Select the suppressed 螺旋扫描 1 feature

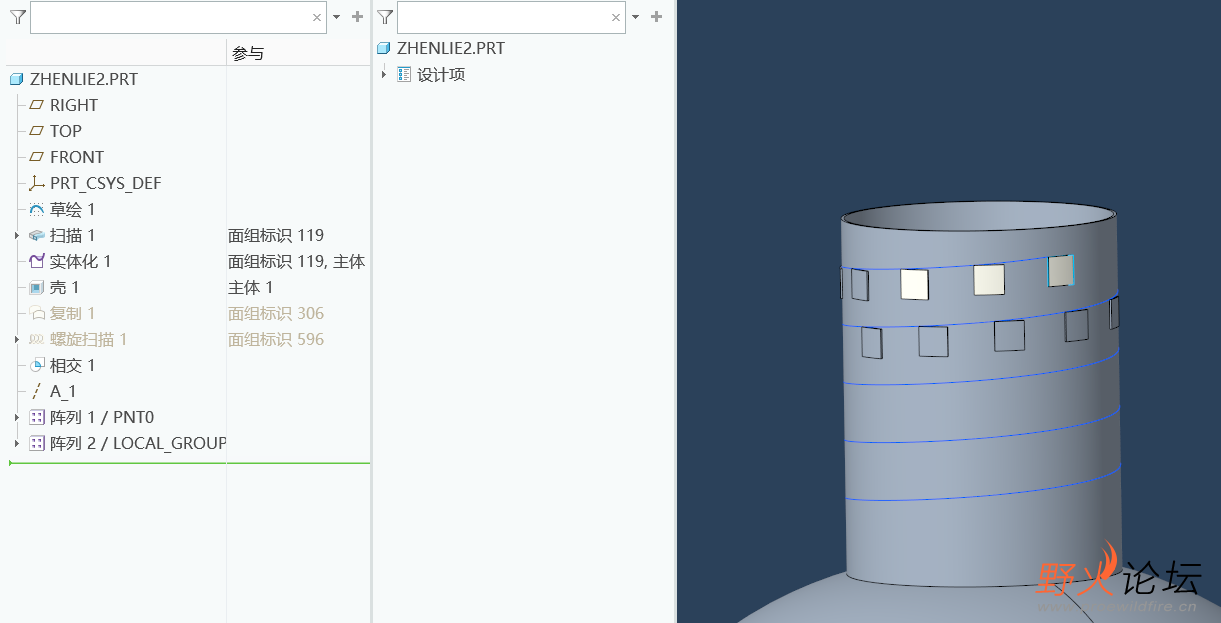[x=88, y=339]
